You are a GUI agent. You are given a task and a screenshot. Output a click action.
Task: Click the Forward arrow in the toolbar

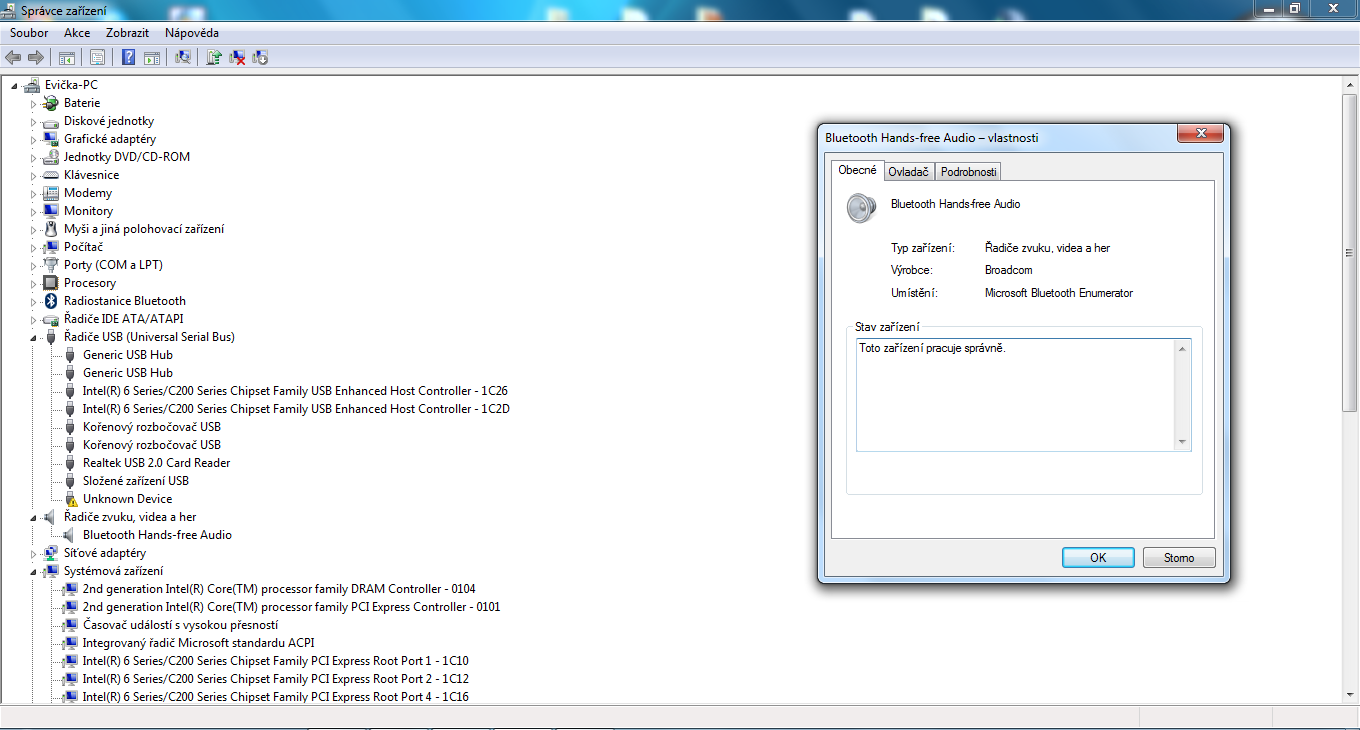click(x=36, y=57)
